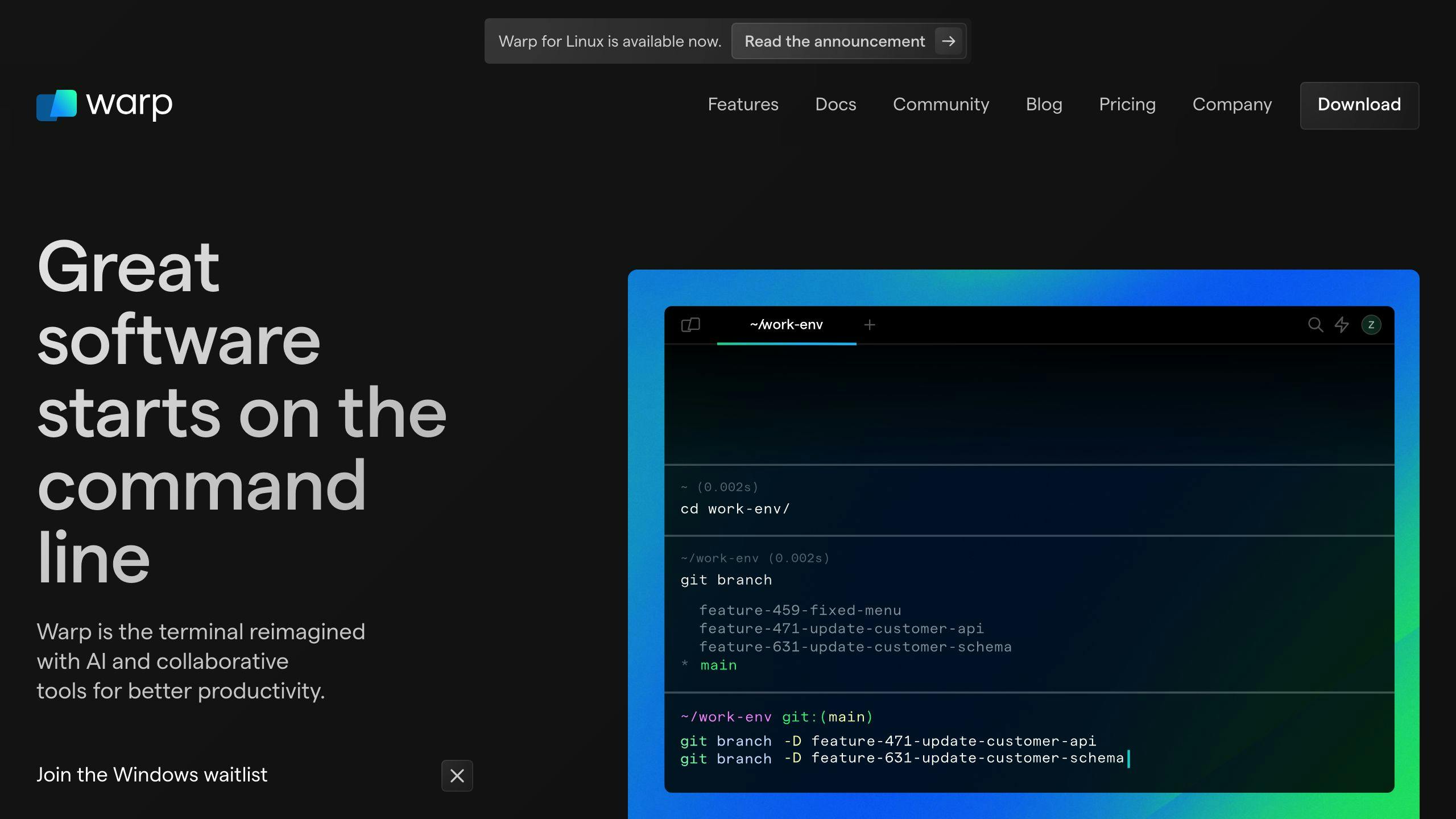This screenshot has width=1456, height=819.
Task: Open the Company menu
Action: tap(1231, 105)
